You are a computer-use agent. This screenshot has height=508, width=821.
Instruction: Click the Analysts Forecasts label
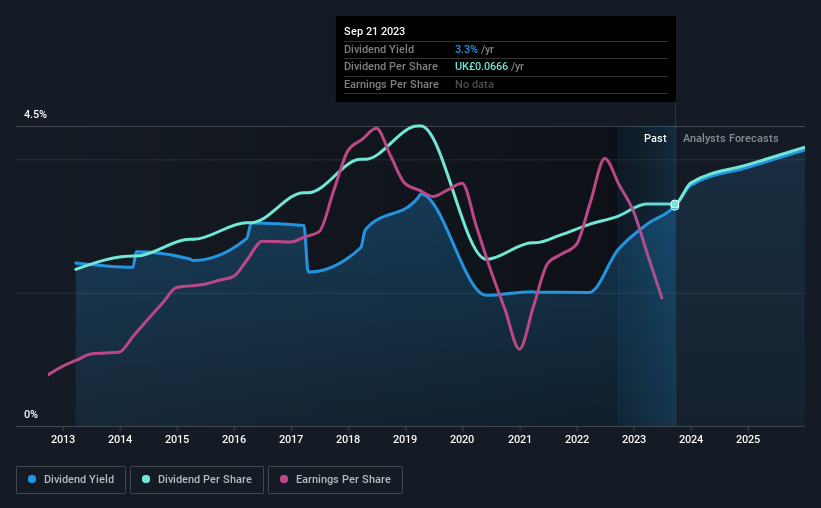(x=730, y=138)
